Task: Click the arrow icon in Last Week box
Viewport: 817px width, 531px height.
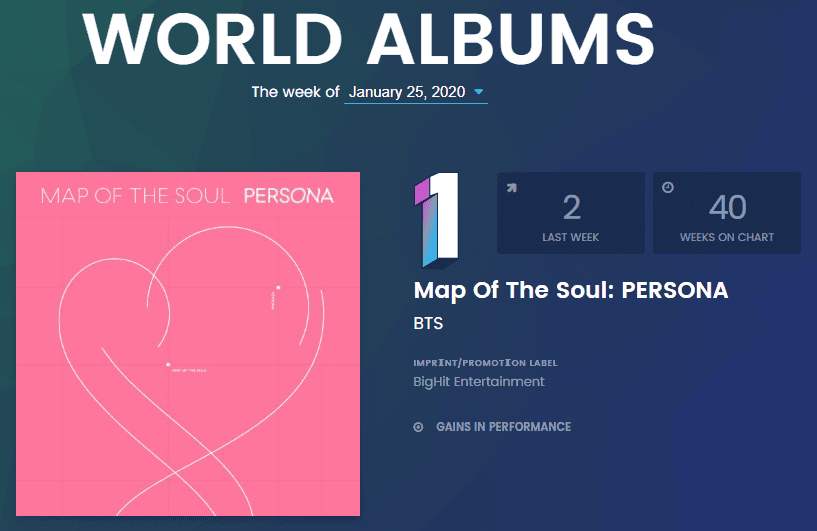Action: click(511, 186)
